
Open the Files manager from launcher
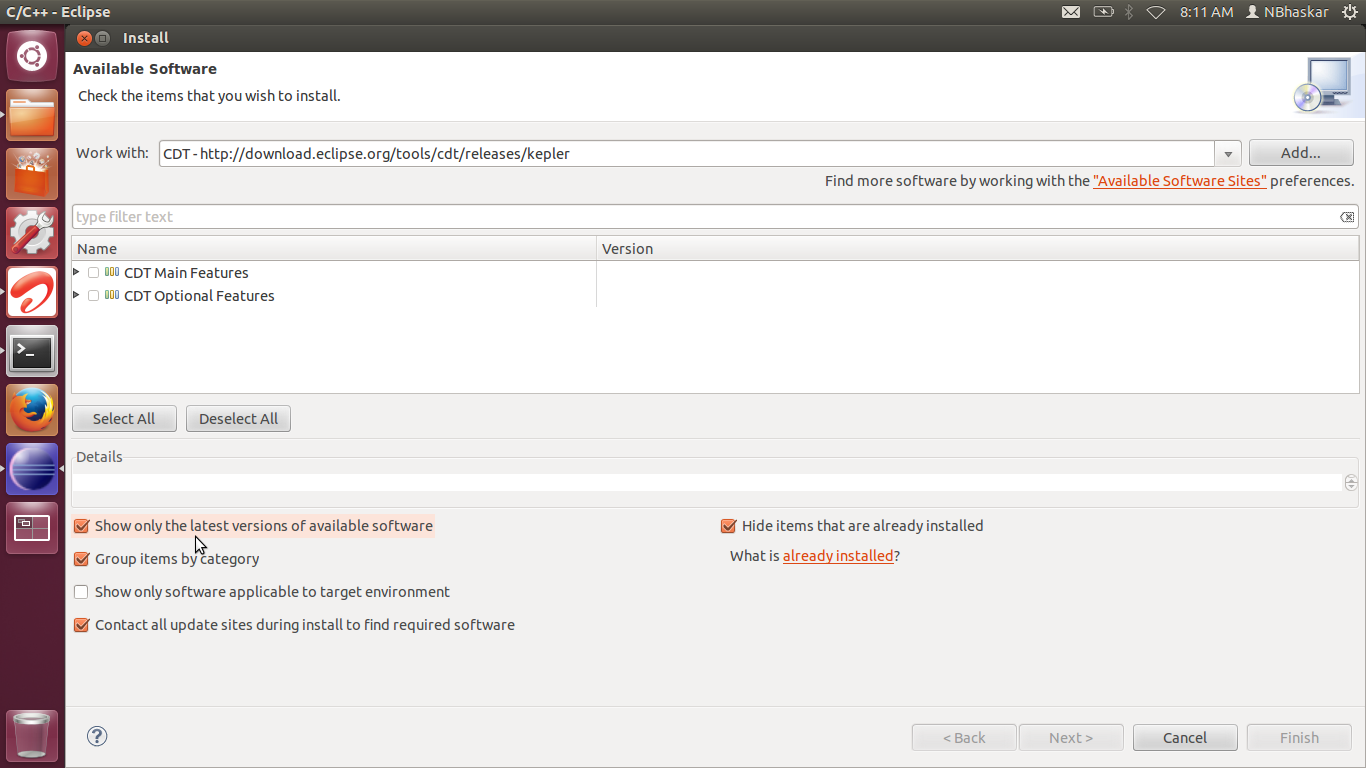pos(32,115)
